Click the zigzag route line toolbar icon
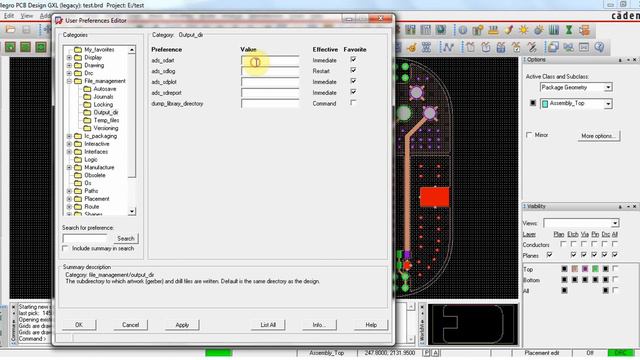The image size is (640, 360). pyautogui.click(x=448, y=47)
